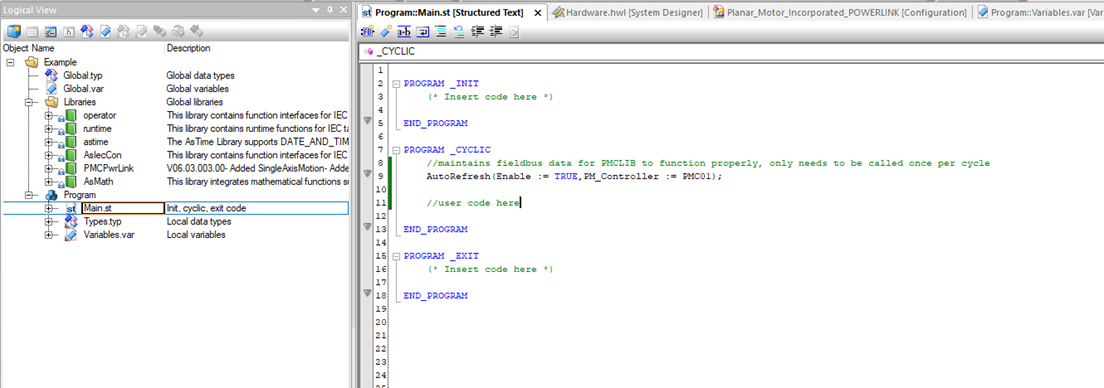1104x388 pixels.
Task: Click the 'a·b' view whitespace toolbar icon
Action: click(404, 32)
